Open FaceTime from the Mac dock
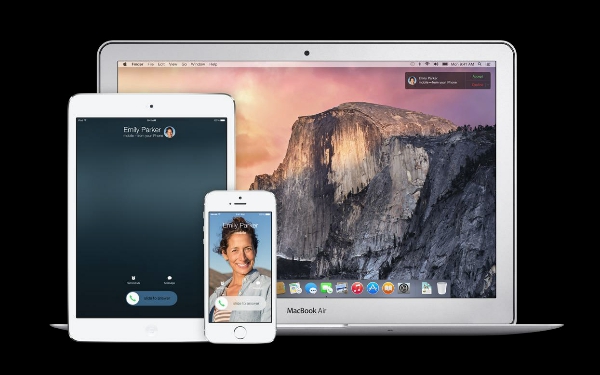600x375 pixels. (x=326, y=287)
